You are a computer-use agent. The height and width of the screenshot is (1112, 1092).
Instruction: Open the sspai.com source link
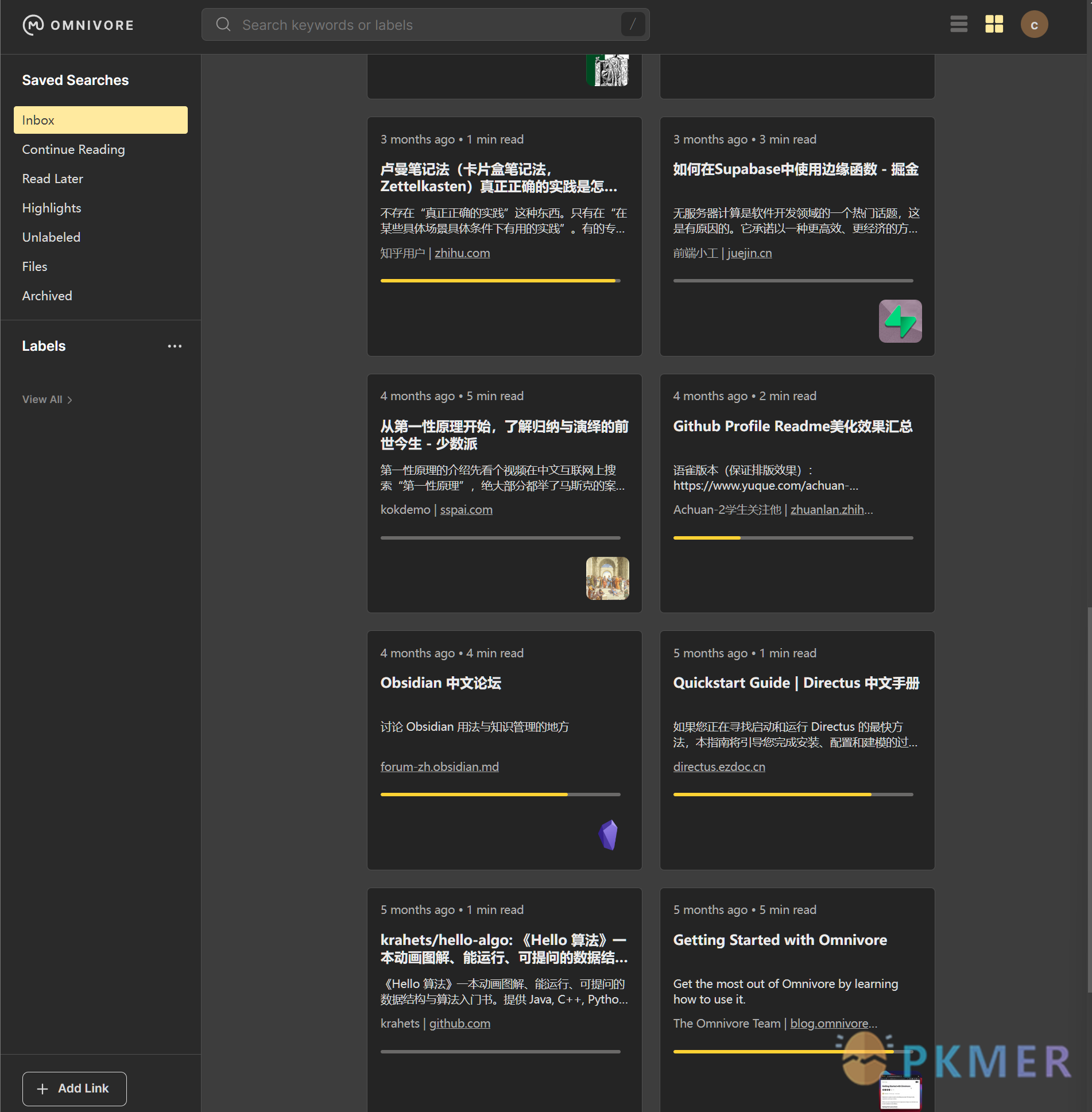(466, 510)
